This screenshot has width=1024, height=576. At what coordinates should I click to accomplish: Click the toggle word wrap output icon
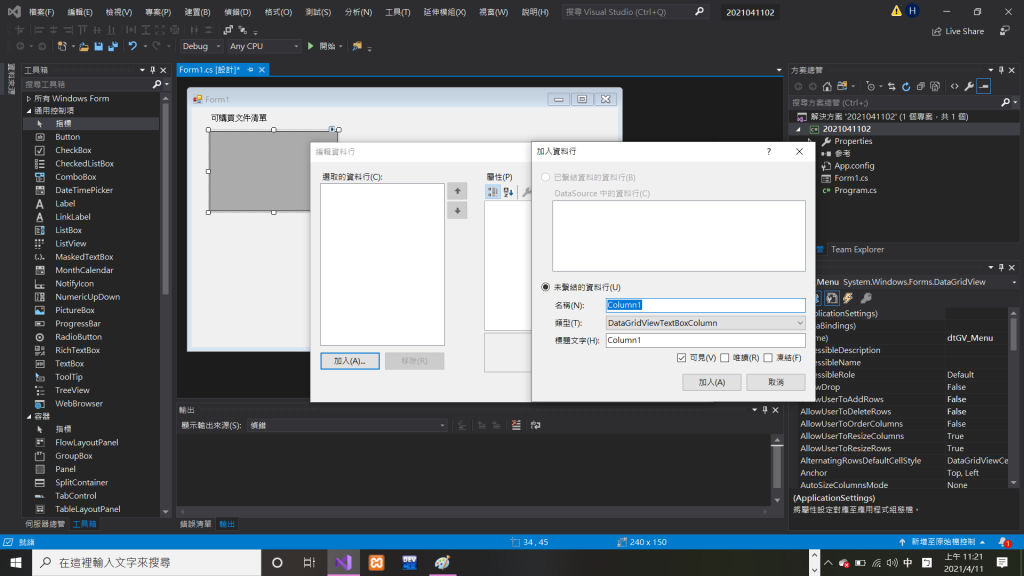click(536, 426)
